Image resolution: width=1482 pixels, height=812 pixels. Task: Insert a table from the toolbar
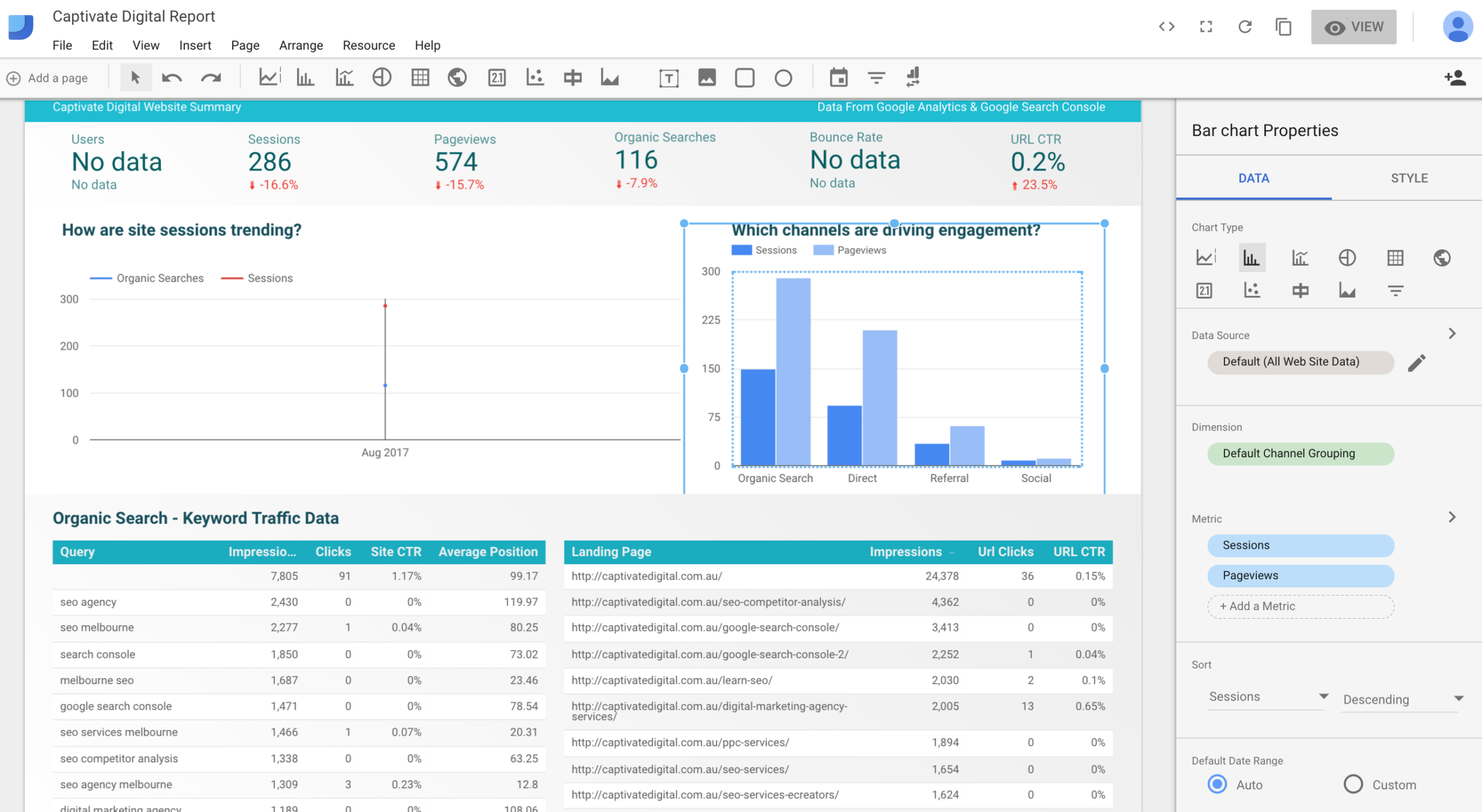420,78
